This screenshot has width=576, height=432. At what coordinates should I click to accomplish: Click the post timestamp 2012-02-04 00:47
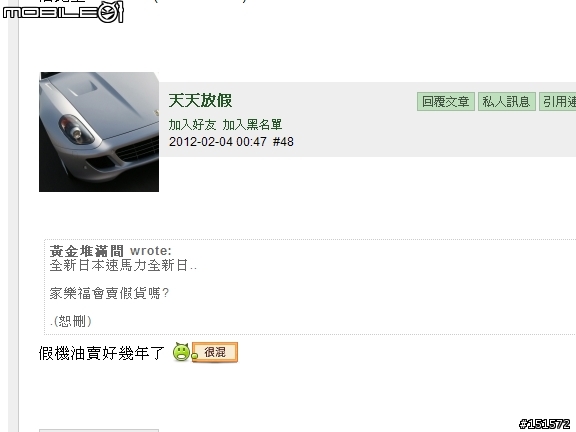[217, 142]
